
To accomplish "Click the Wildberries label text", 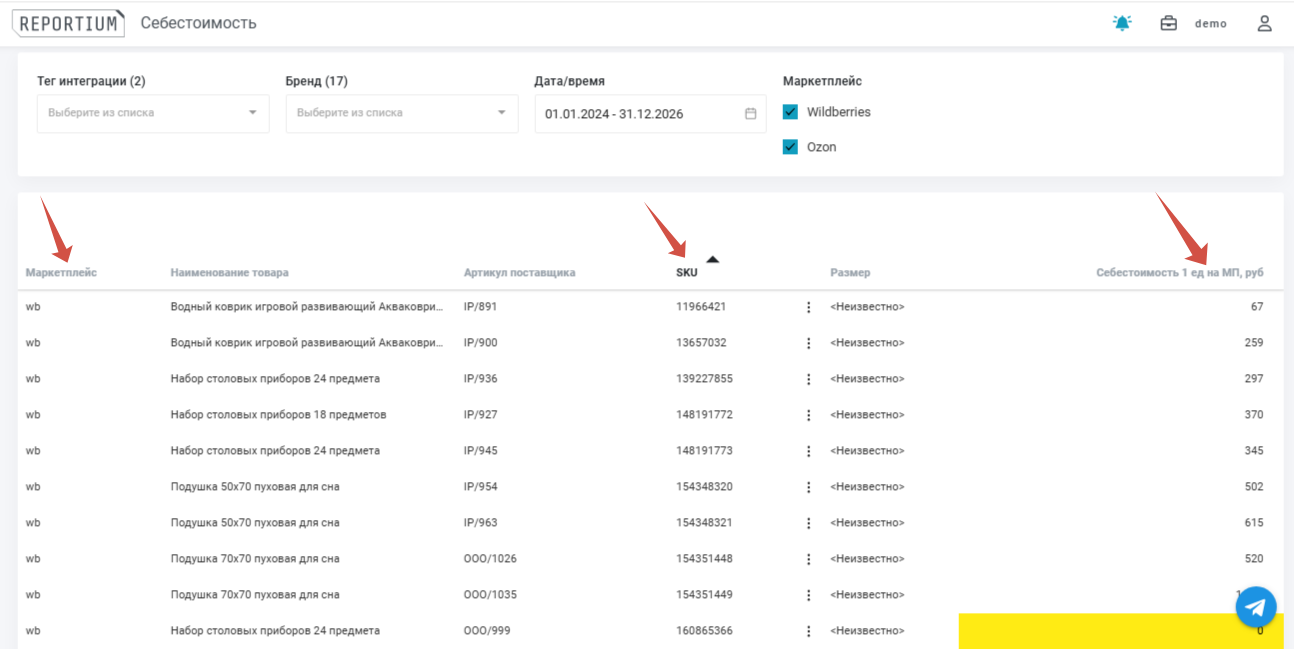I will pyautogui.click(x=839, y=112).
